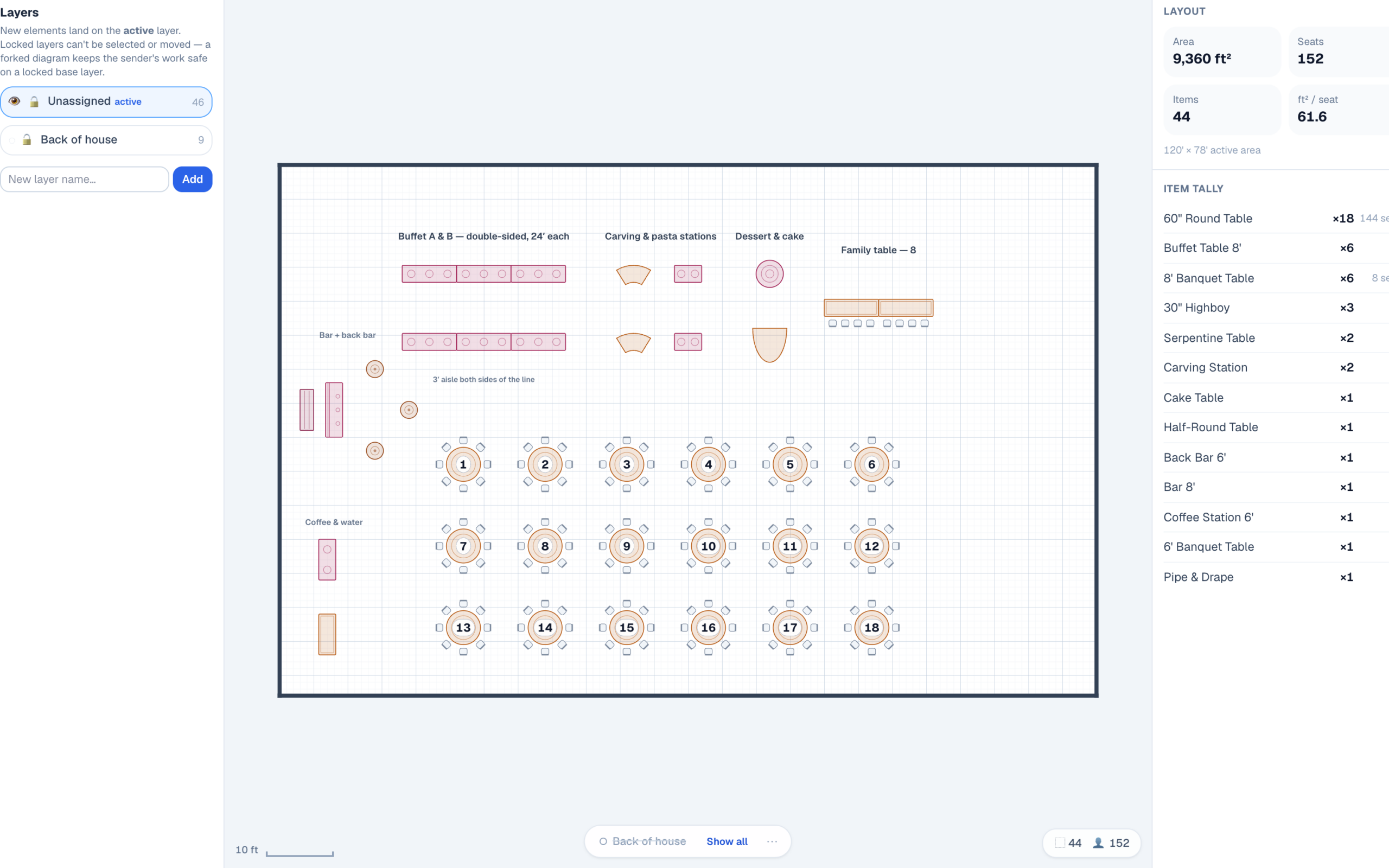
Task: Show the hidden Back of house layer
Action: [x=12, y=140]
